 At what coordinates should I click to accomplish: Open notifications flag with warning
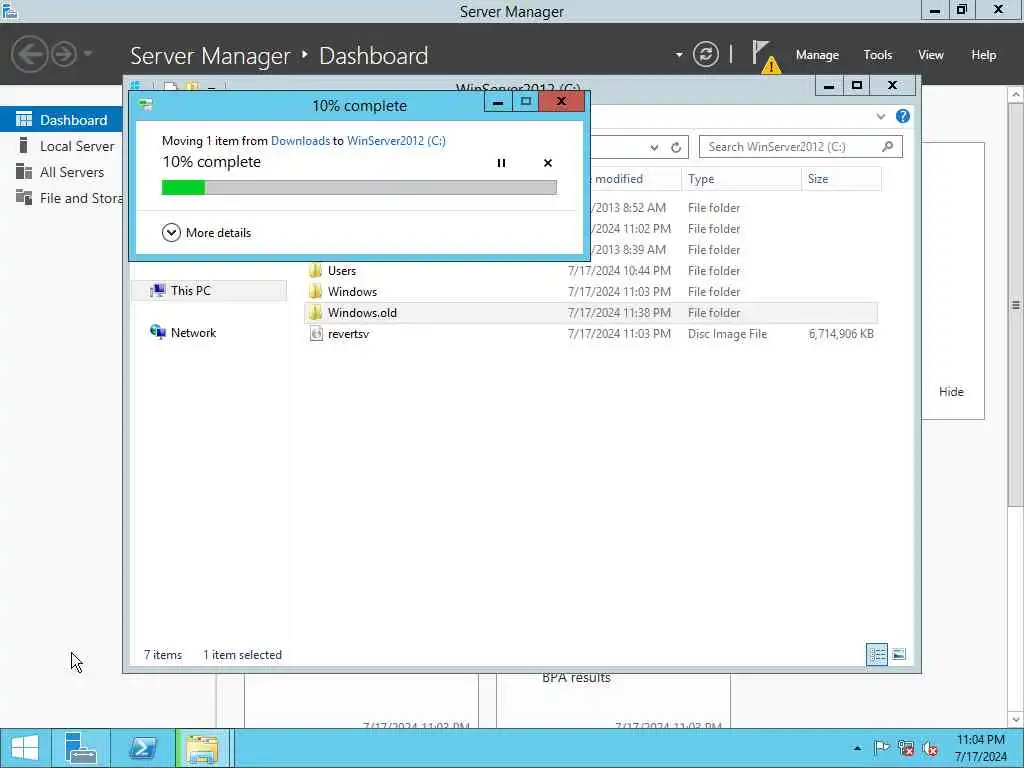765,56
